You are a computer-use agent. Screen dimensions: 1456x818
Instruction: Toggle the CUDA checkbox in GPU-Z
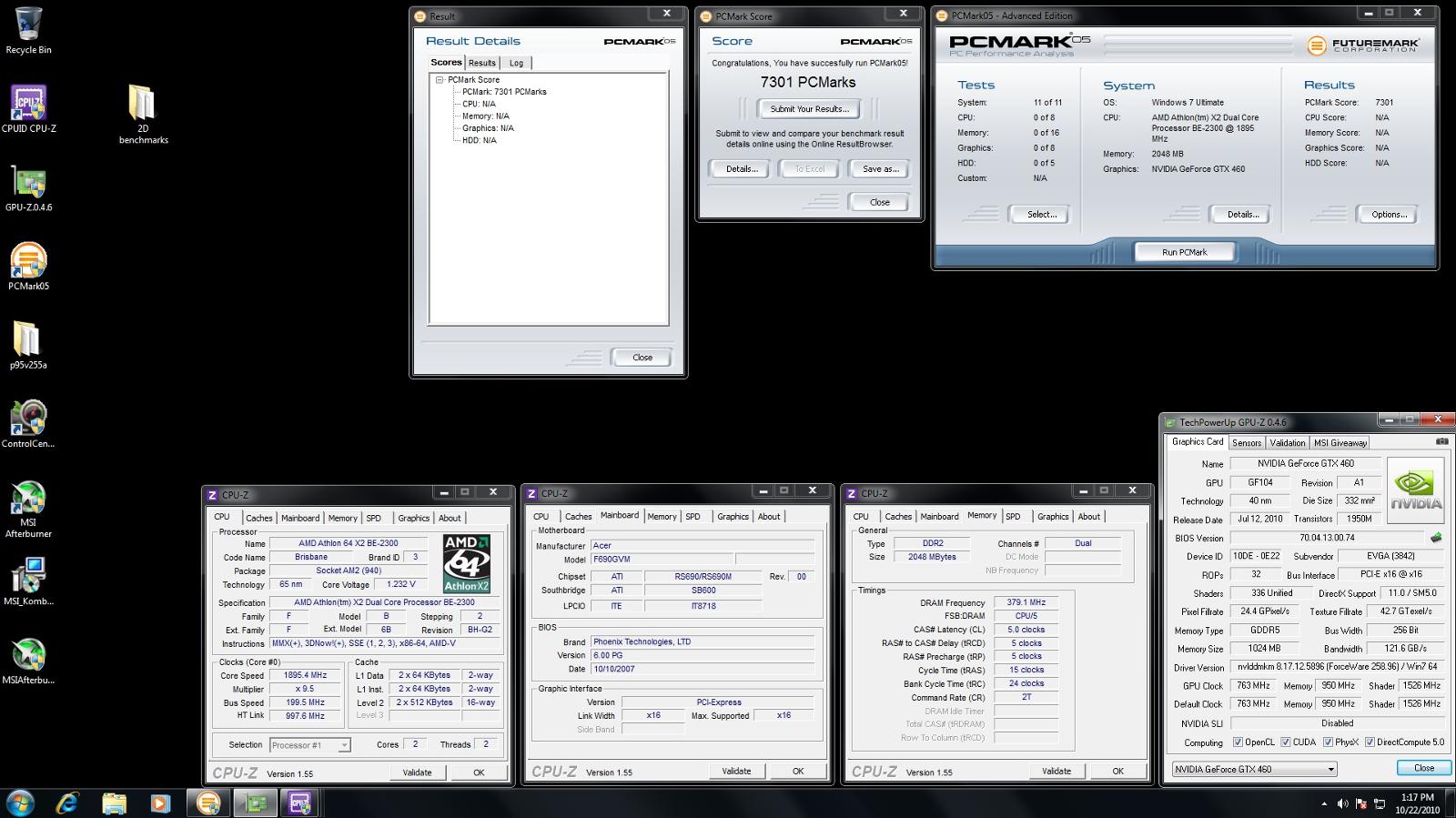(x=1286, y=742)
